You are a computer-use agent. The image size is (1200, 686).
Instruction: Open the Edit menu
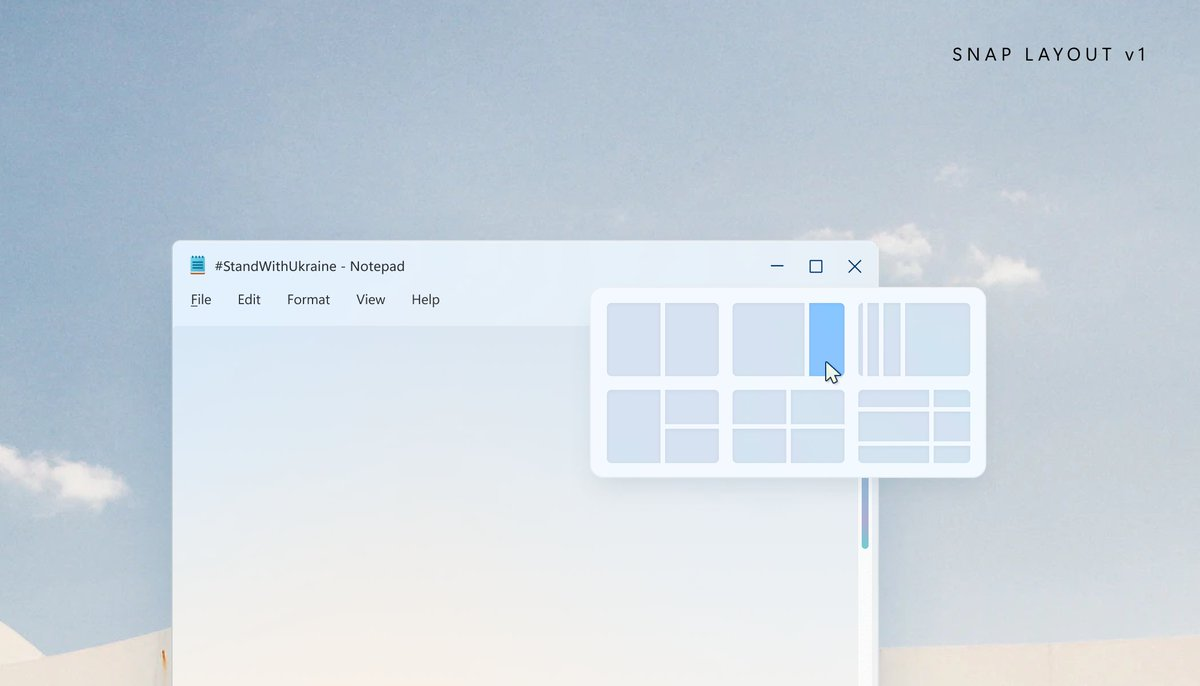(x=249, y=300)
